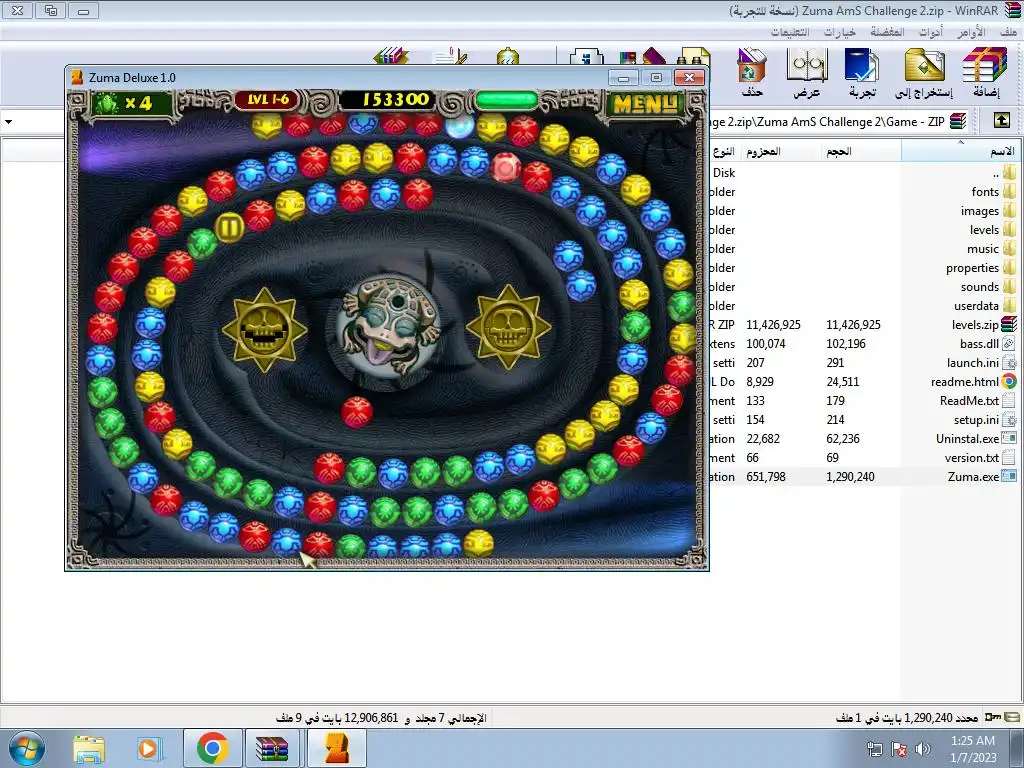Click the left golden skull sun
Image resolution: width=1024 pixels, height=768 pixels.
[x=264, y=328]
